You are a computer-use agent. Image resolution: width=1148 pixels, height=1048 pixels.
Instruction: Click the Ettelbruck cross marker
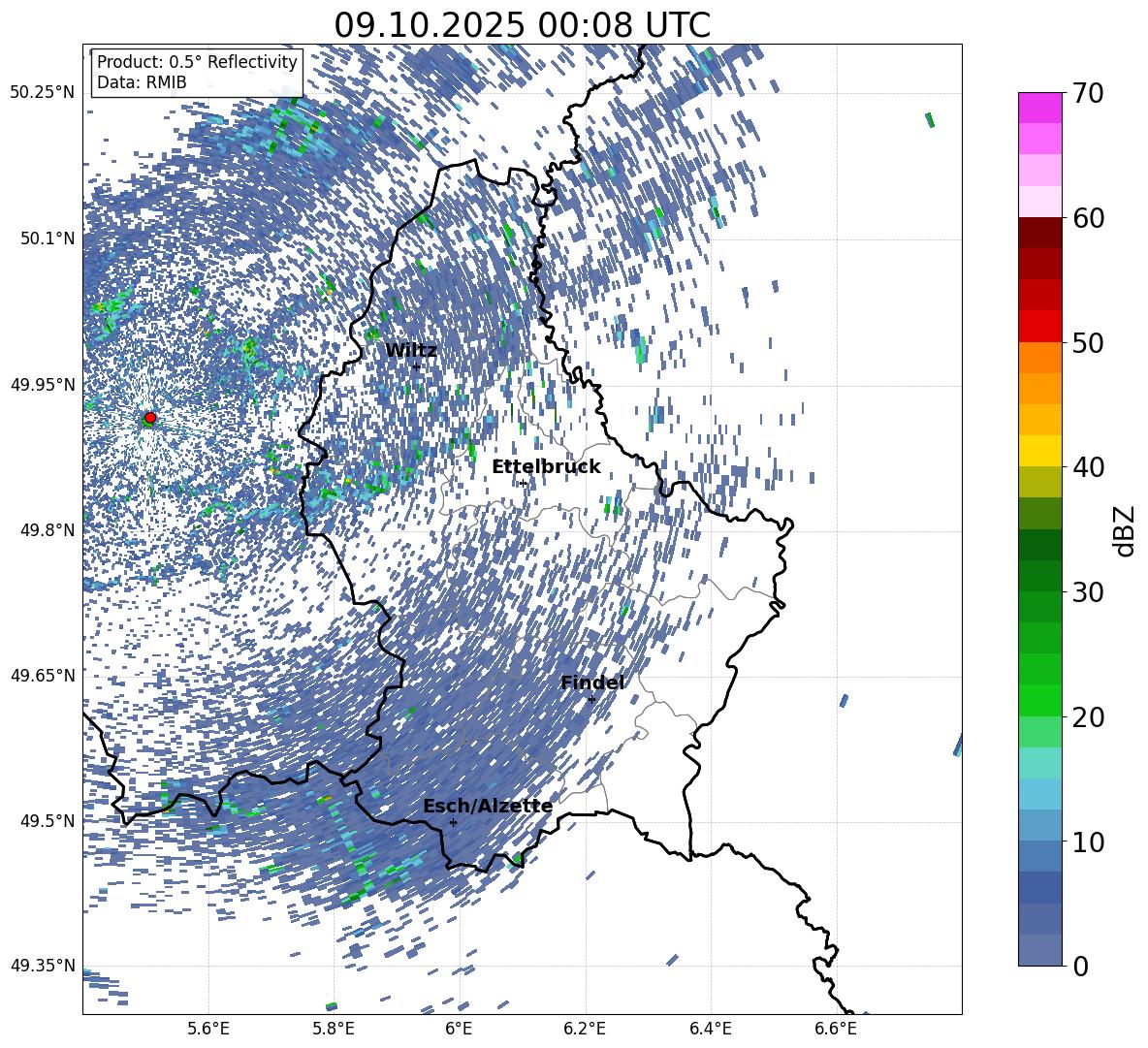coord(523,484)
